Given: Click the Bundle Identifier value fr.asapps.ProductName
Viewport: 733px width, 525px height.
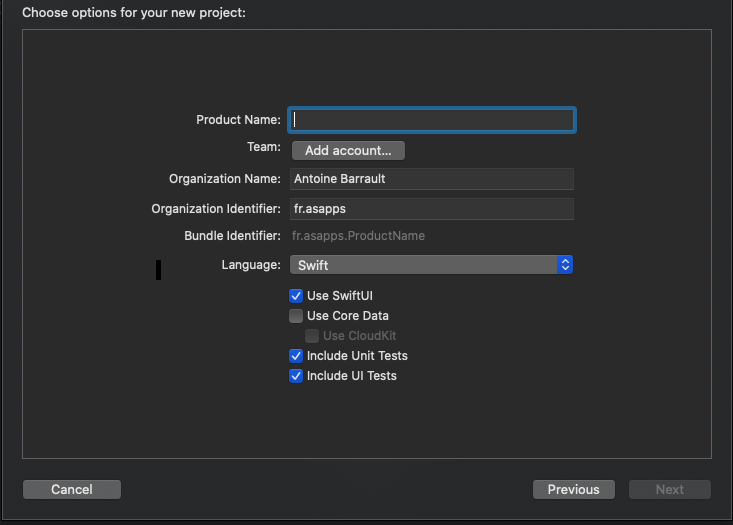Looking at the screenshot, I should click(x=358, y=236).
